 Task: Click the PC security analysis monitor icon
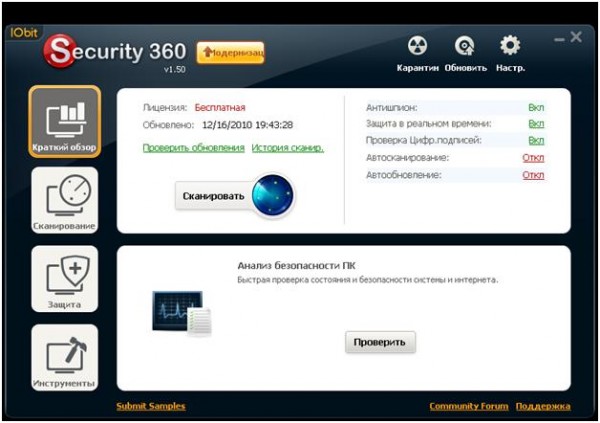tap(181, 313)
